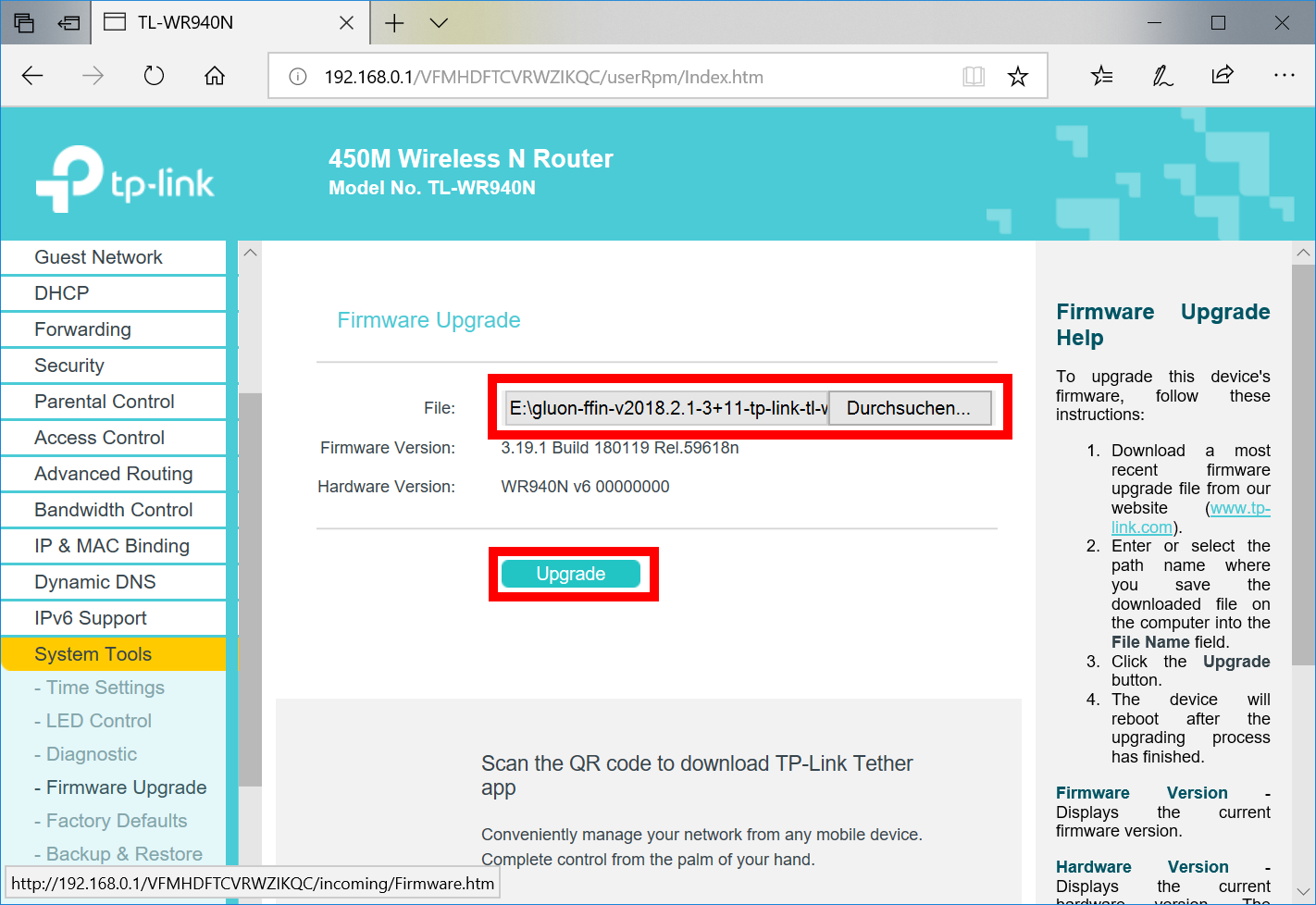Minimize the browser window
The width and height of the screenshot is (1316, 905).
tap(1154, 23)
